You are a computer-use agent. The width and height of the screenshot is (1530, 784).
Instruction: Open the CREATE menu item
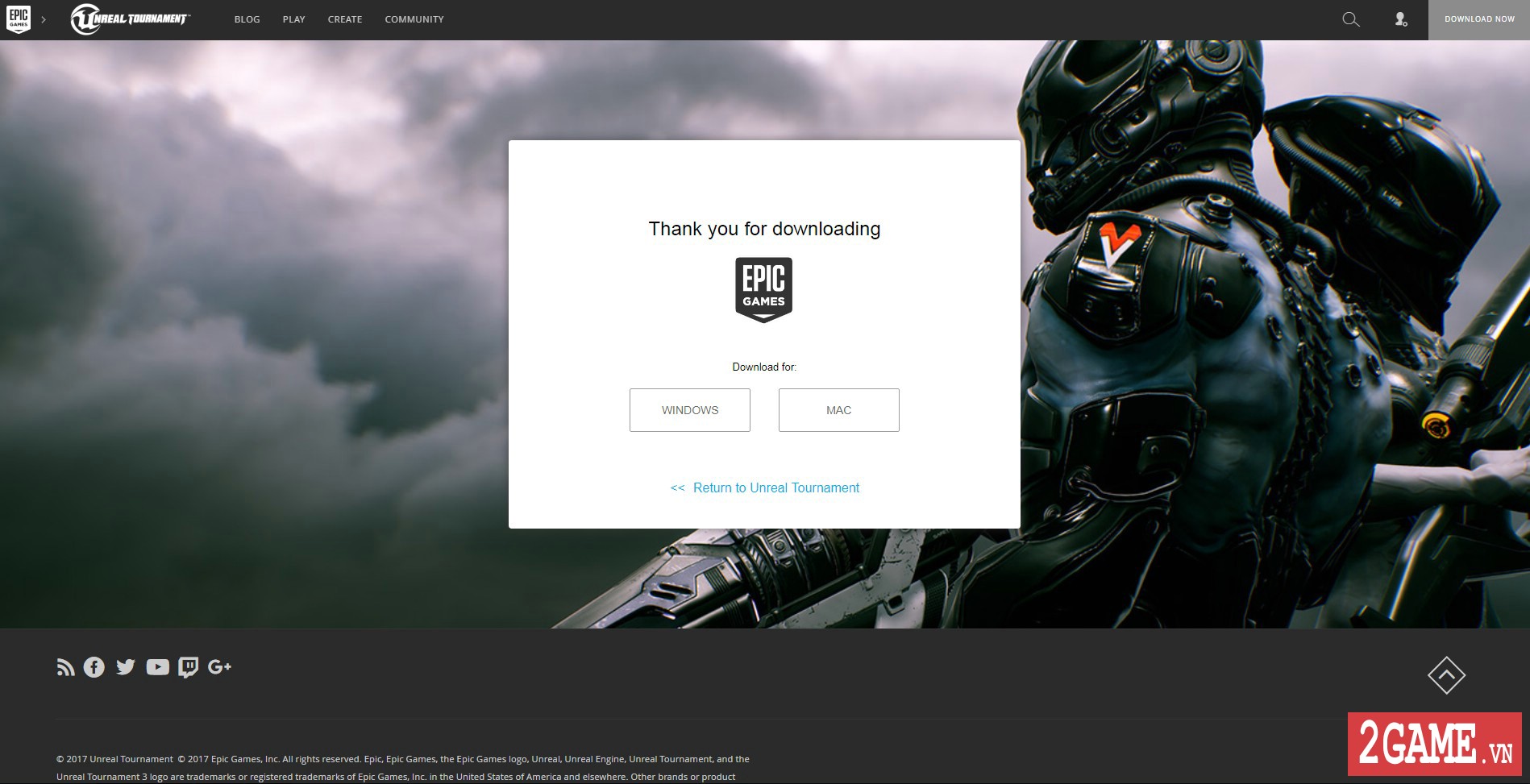point(345,19)
